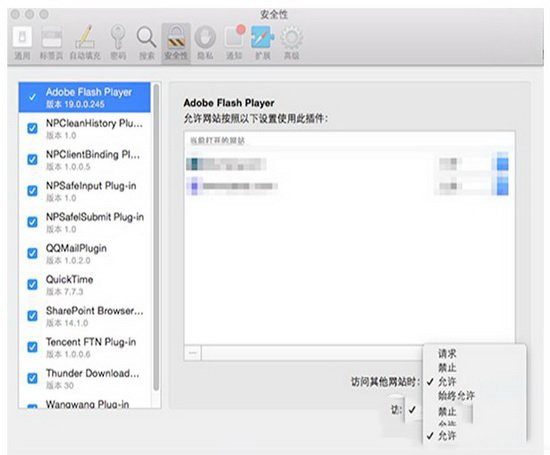
Task: Open the Advanced (高级) gear icon
Action: pos(292,37)
